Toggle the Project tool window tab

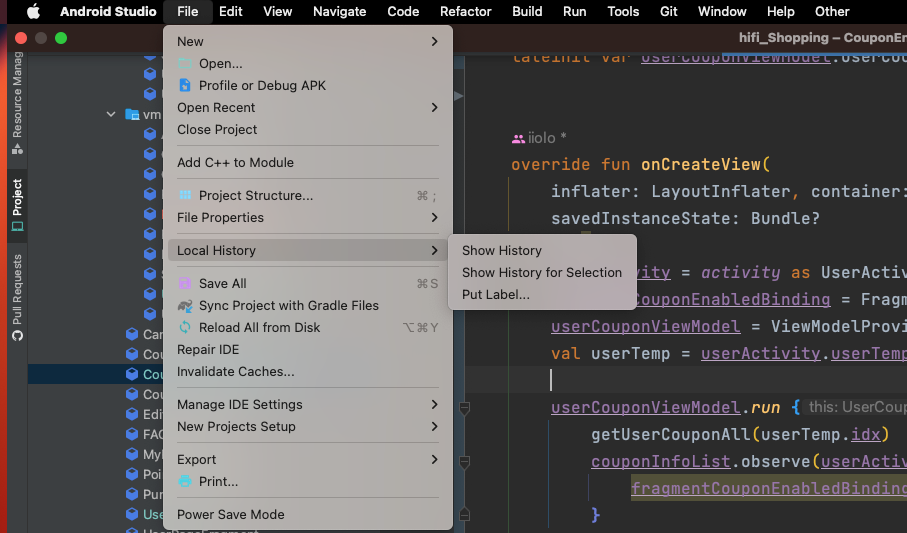pyautogui.click(x=17, y=204)
